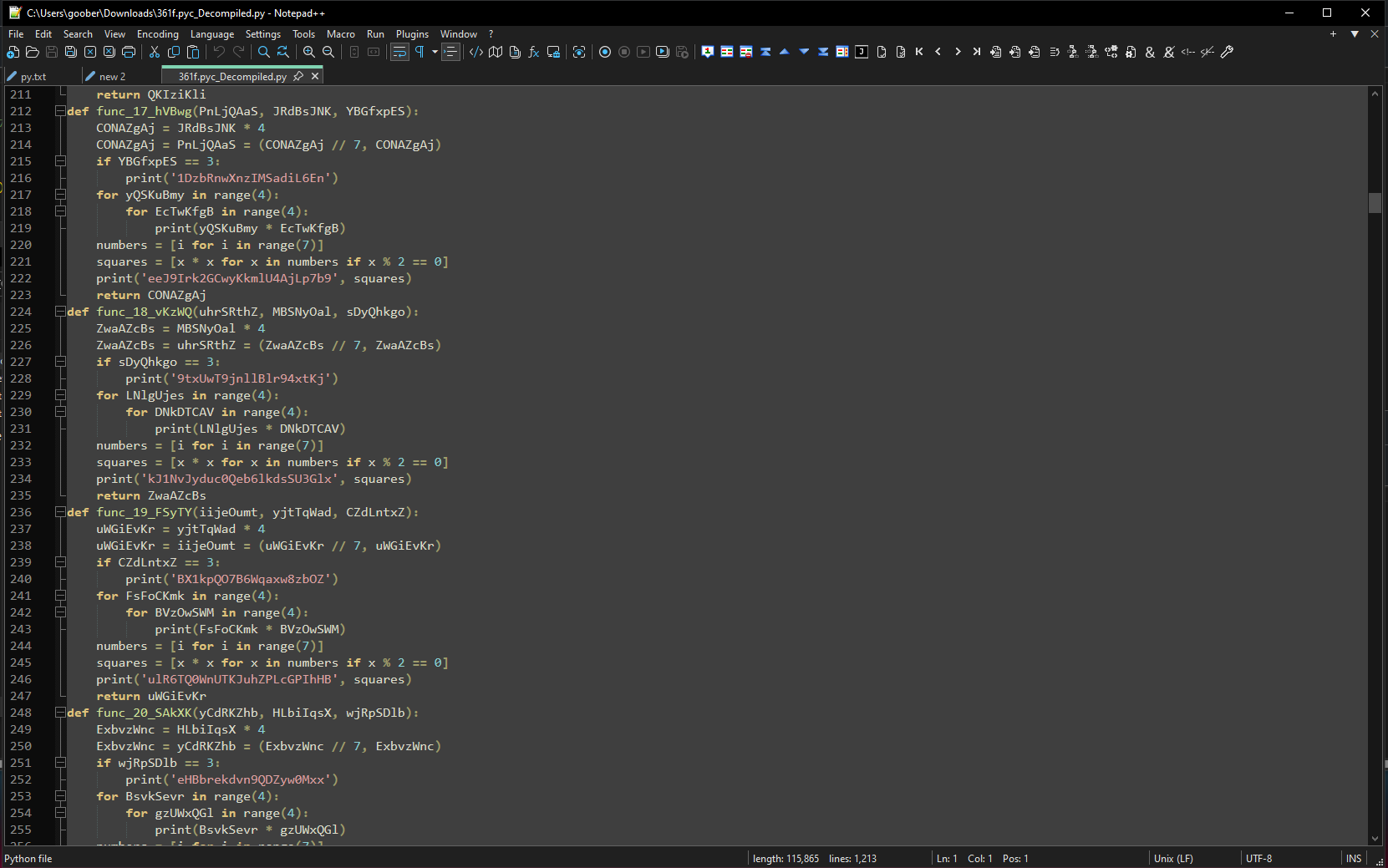The image size is (1388, 868).
Task: Open Folder as Workspace icon
Action: pos(553,52)
